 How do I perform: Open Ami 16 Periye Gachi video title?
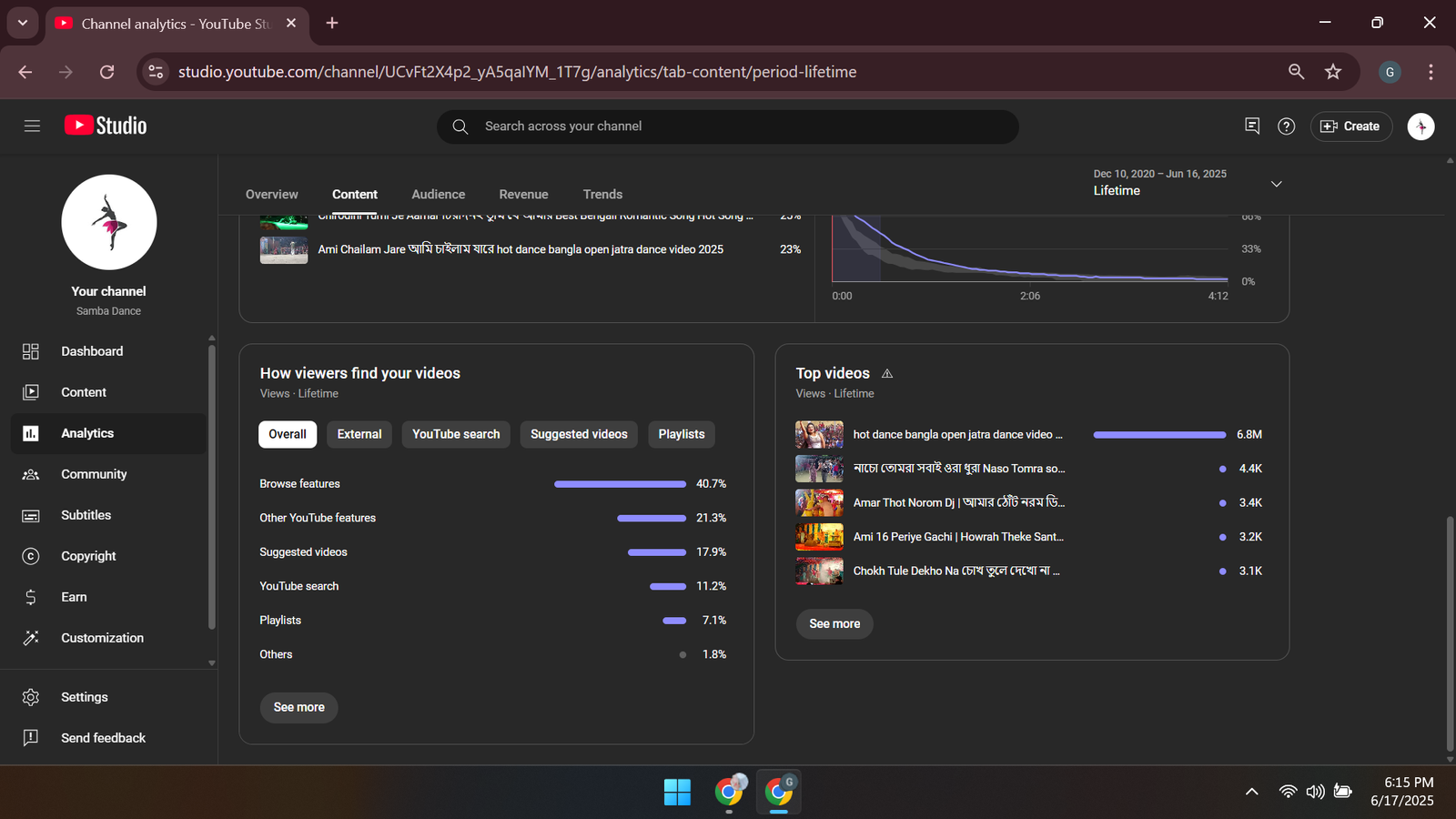pyautogui.click(x=958, y=537)
